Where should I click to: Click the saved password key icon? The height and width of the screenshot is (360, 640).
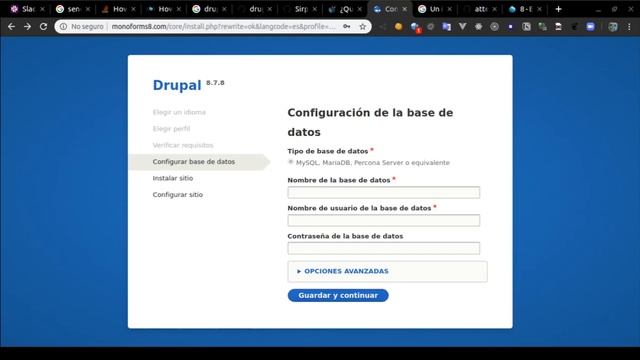pyautogui.click(x=347, y=27)
